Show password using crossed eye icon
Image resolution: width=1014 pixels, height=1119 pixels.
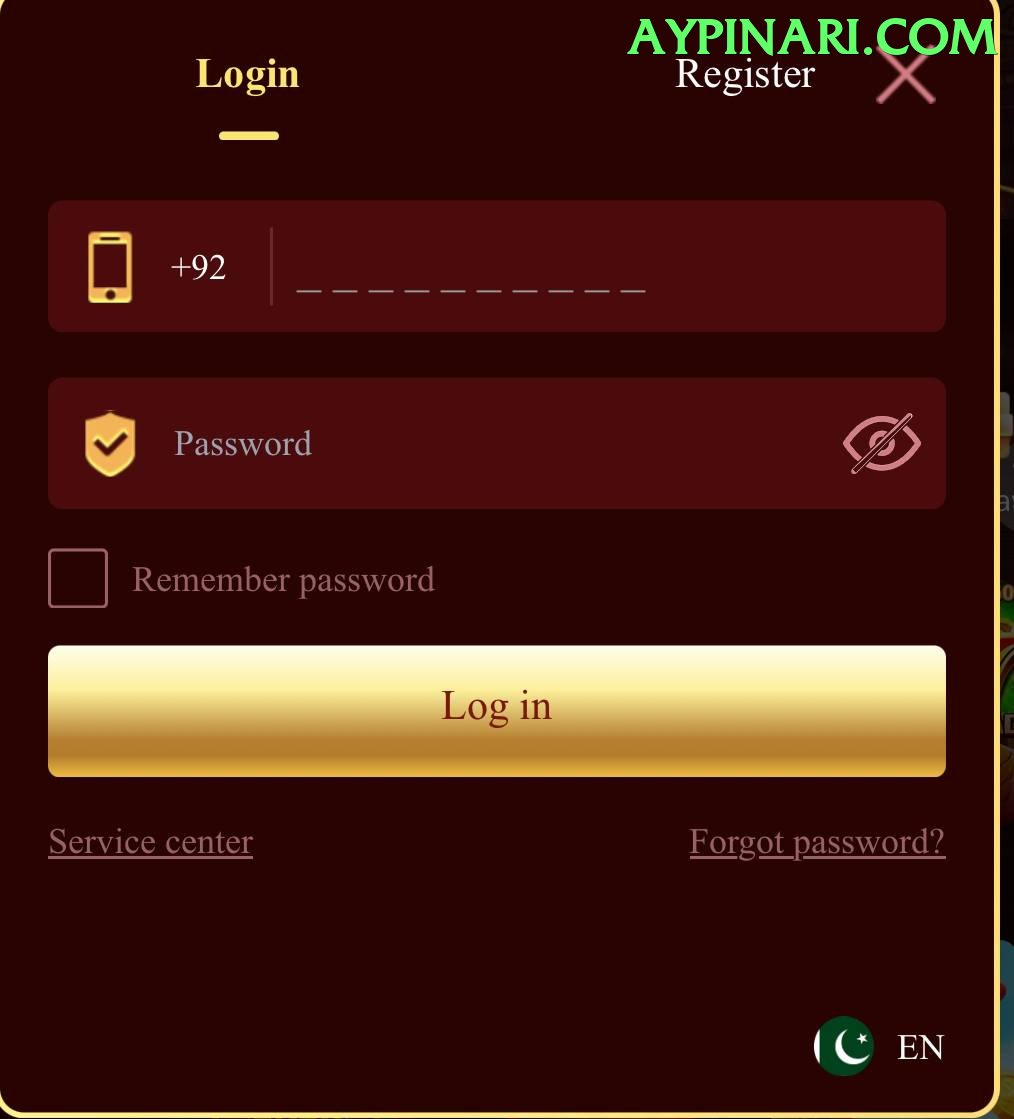click(882, 443)
